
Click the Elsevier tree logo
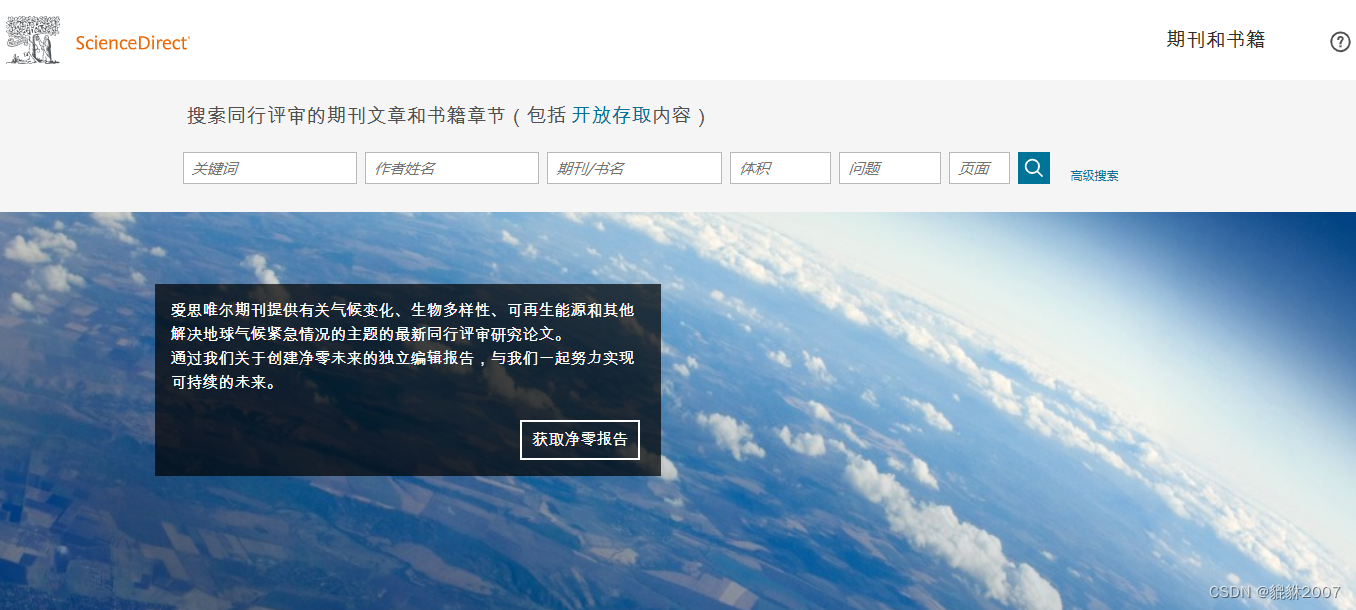pyautogui.click(x=33, y=40)
